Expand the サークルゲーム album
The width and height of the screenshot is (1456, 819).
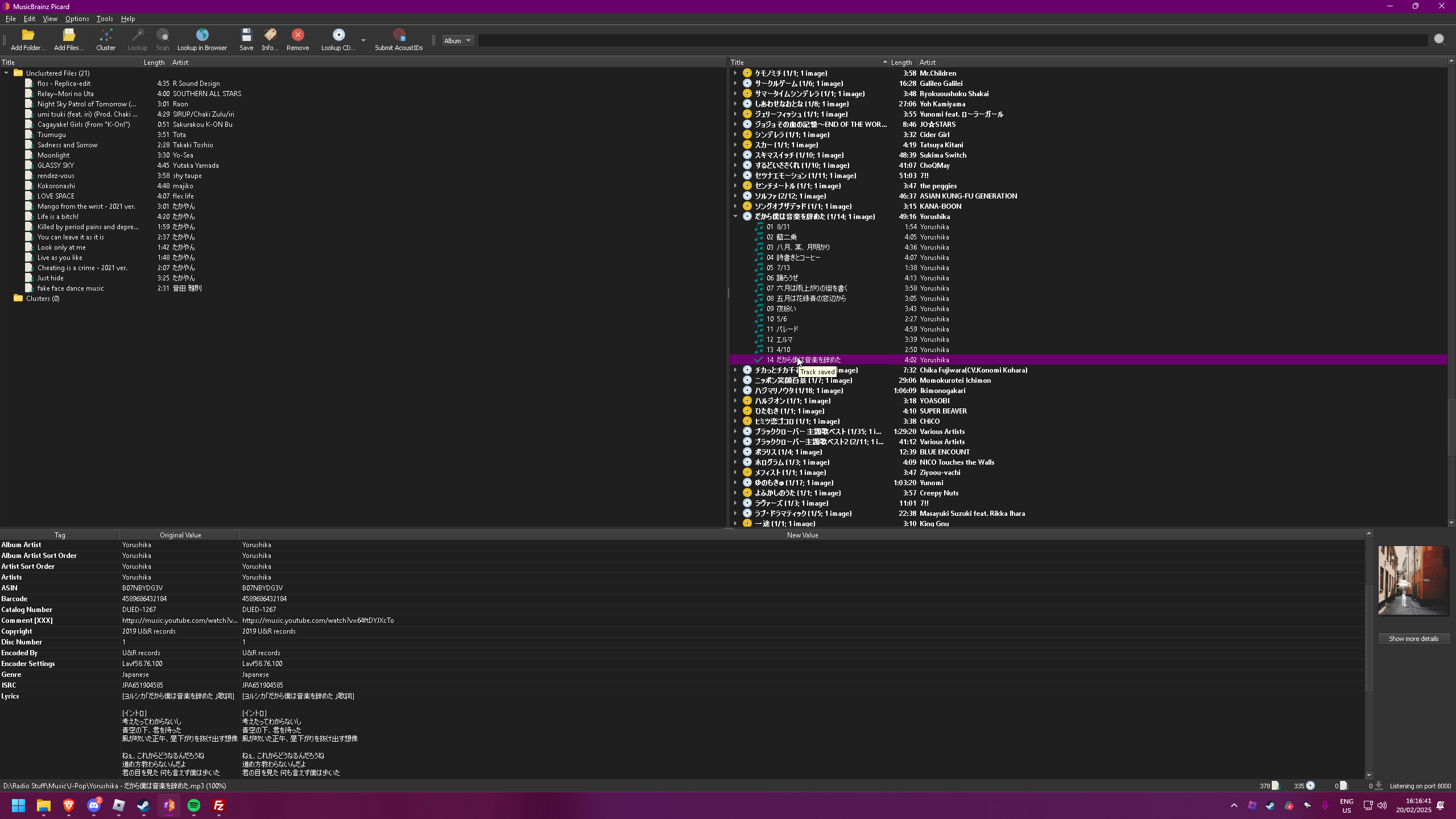click(x=735, y=84)
